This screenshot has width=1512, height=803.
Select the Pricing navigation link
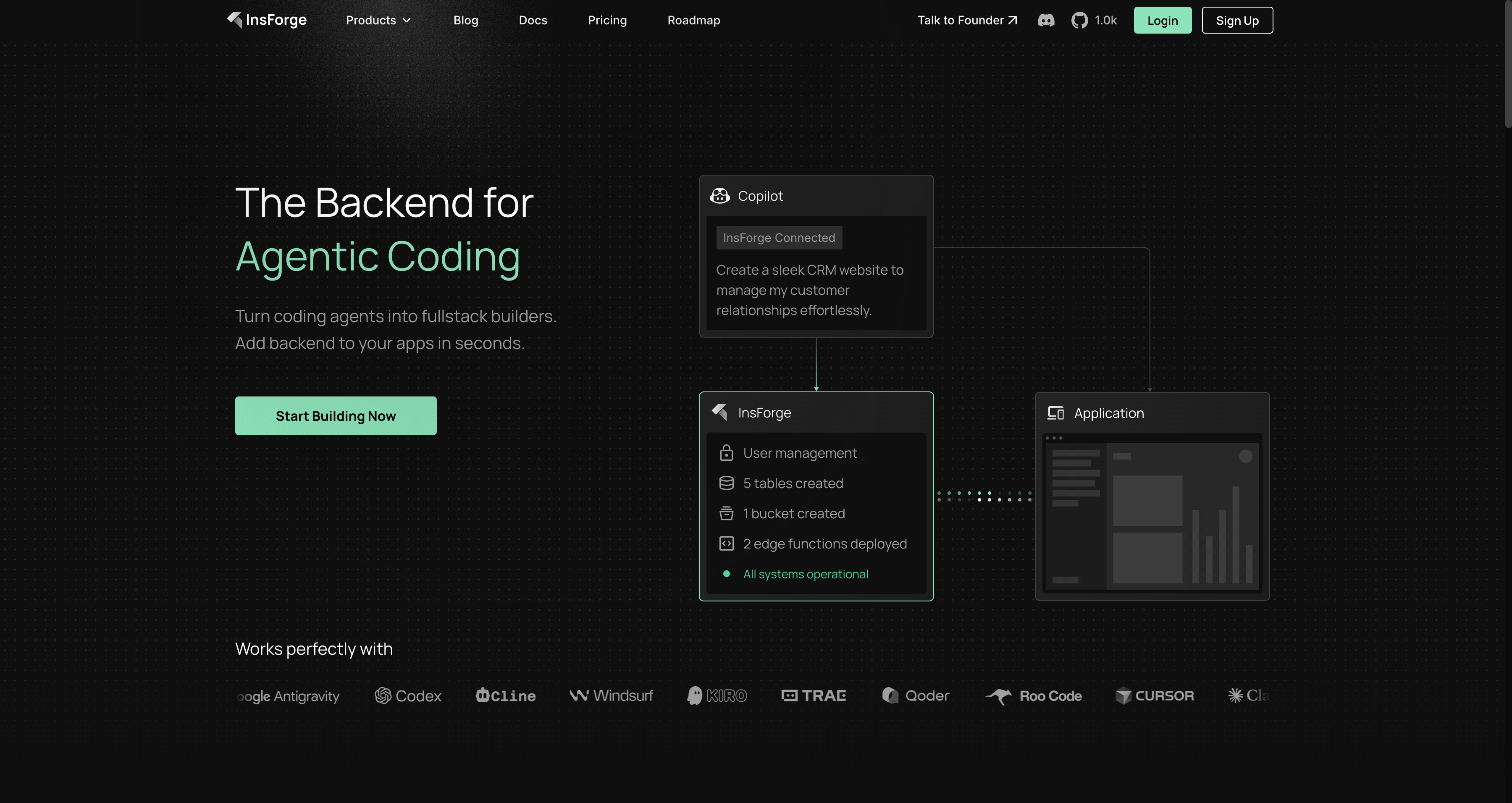click(x=607, y=20)
